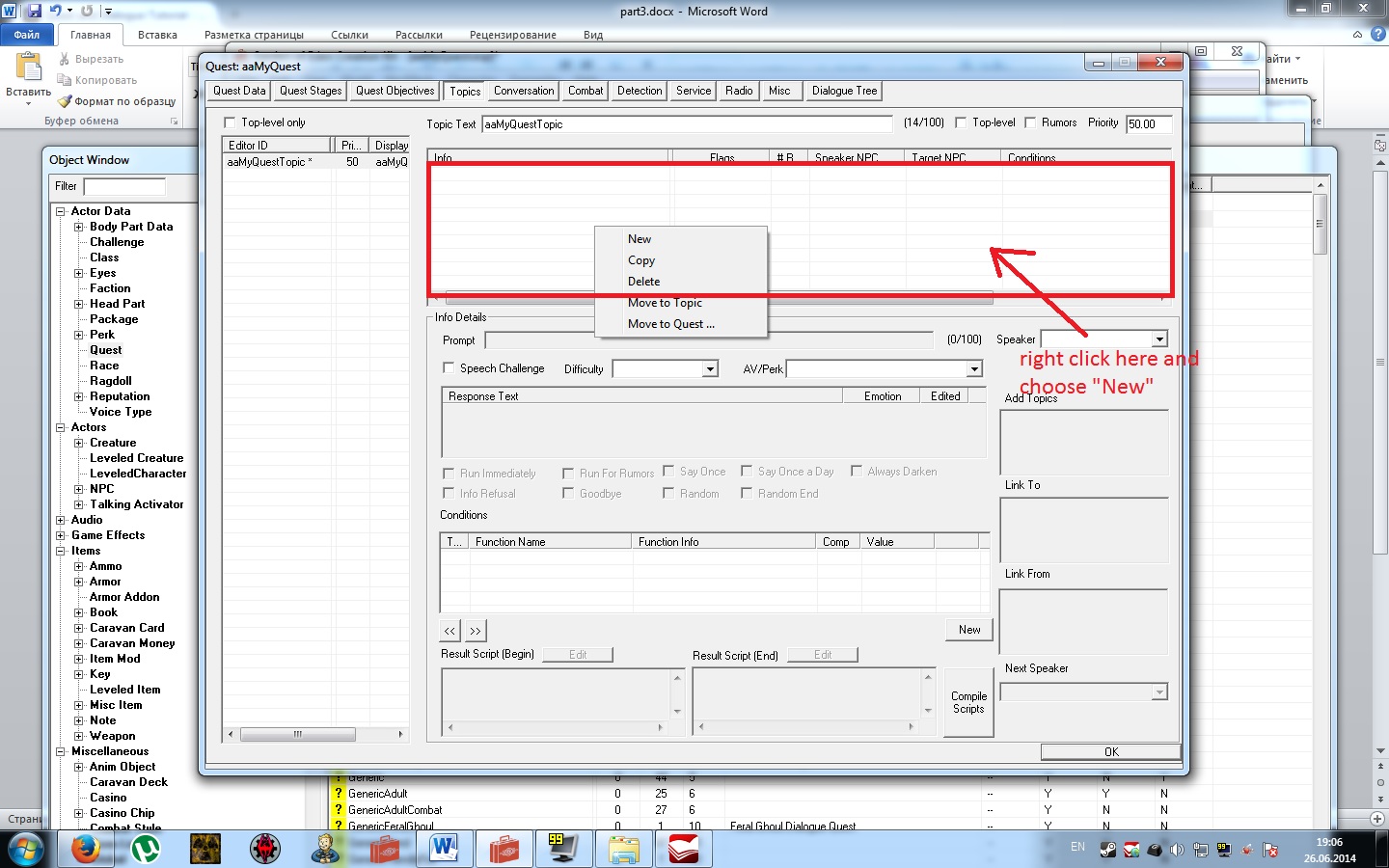Open uTorrent from the taskbar

click(x=145, y=849)
